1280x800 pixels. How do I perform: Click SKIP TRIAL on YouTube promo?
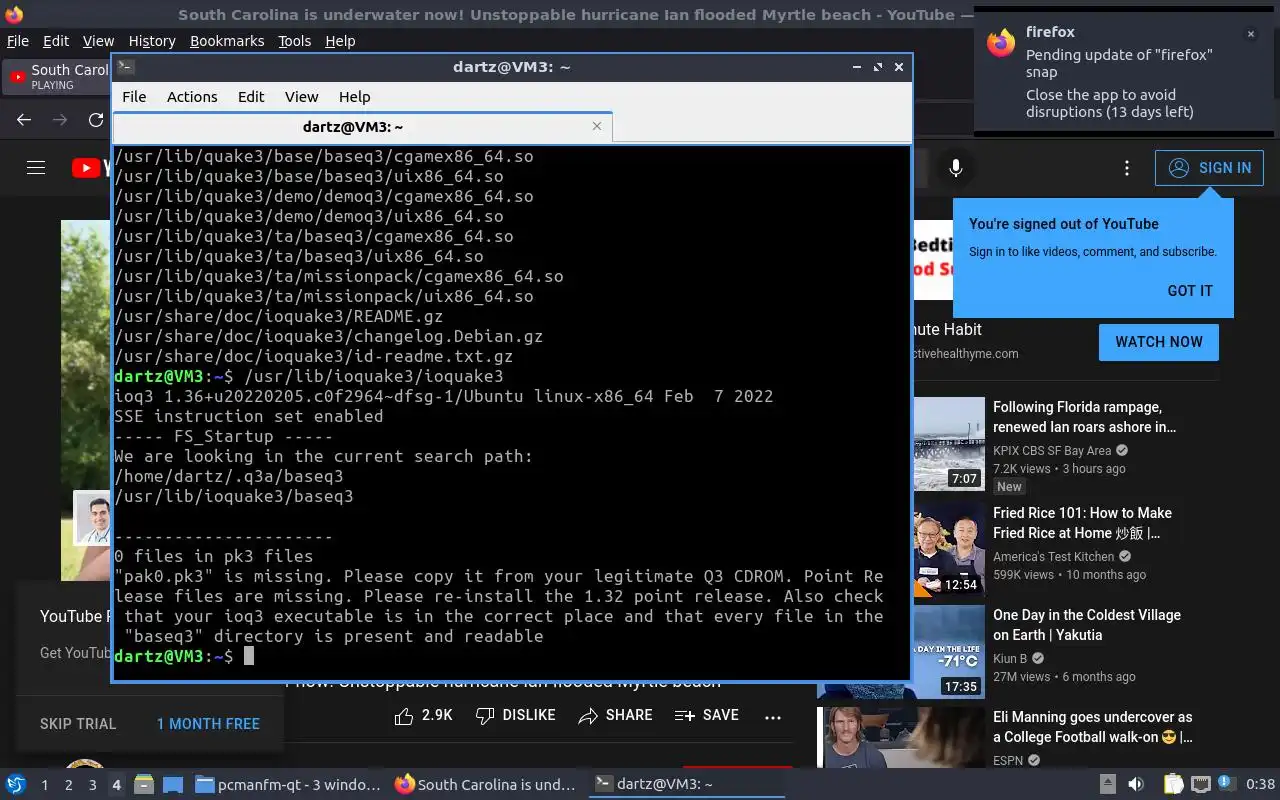78,724
